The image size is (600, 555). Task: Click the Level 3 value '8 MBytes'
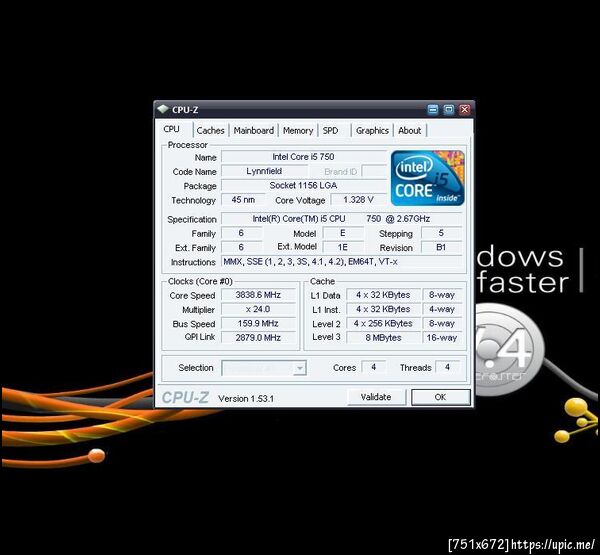coord(383,338)
